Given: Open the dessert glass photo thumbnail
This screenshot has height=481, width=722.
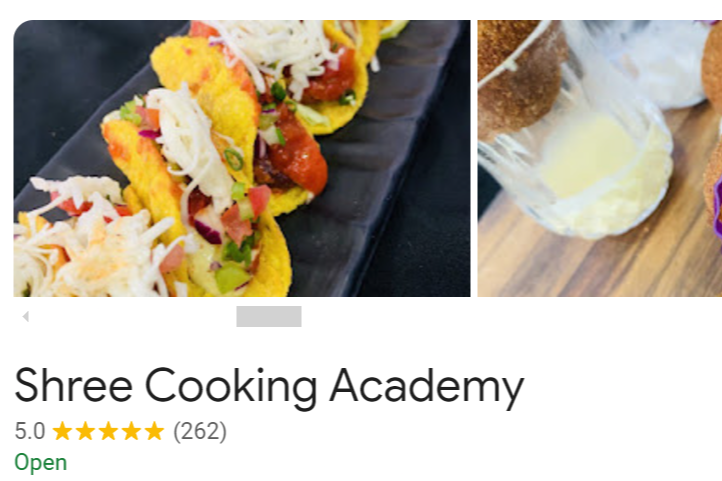Looking at the screenshot, I should 600,158.
